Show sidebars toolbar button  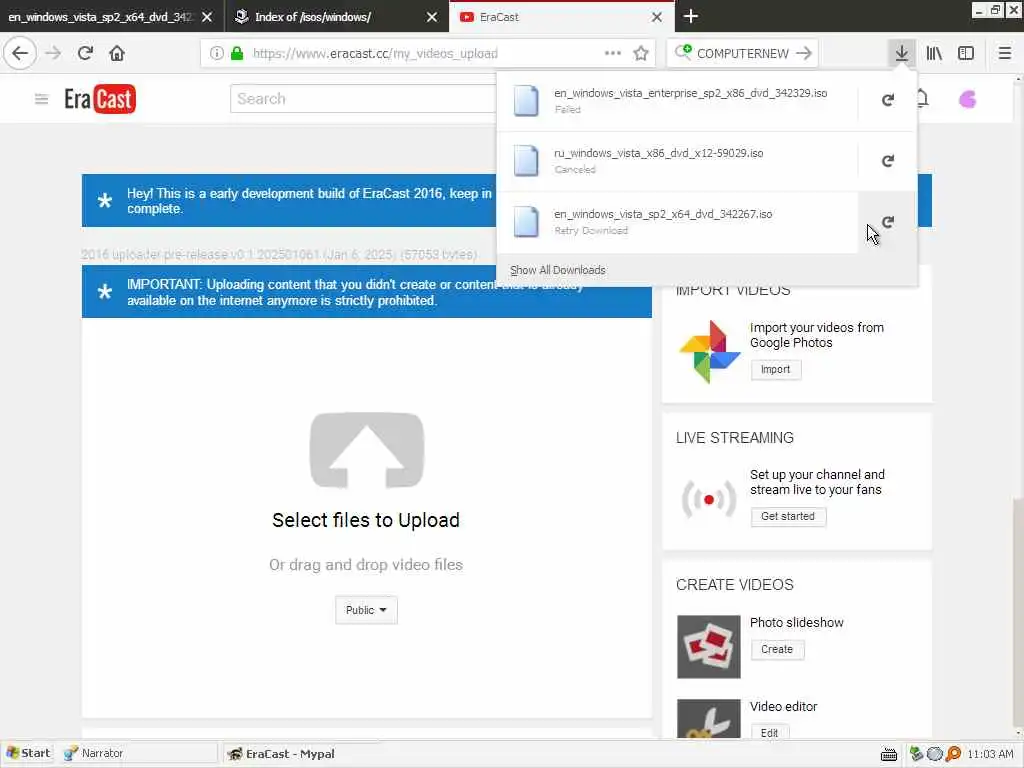point(966,53)
